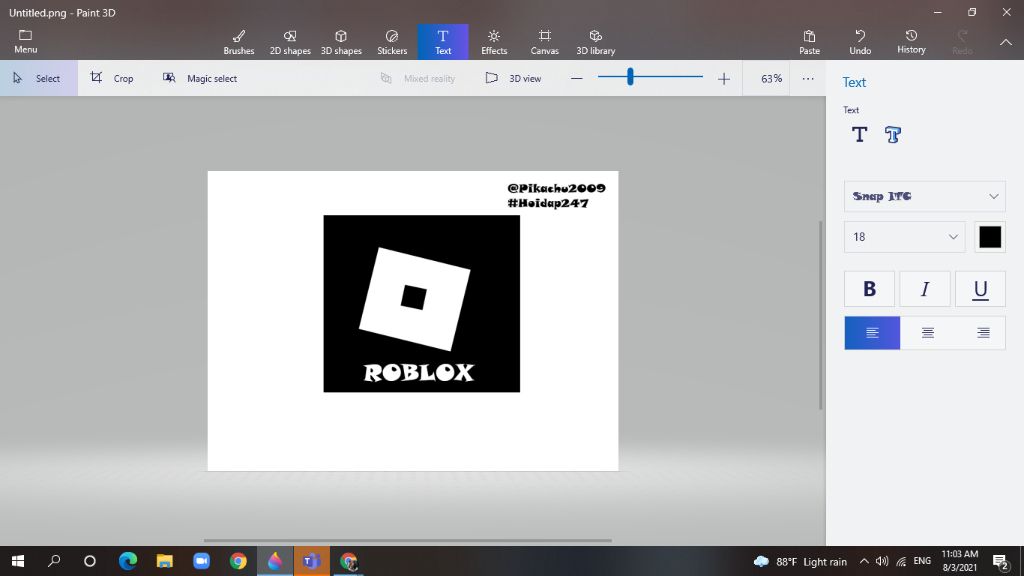The height and width of the screenshot is (576, 1024).
Task: Click the ROBLOX lettering on canvas
Action: click(x=419, y=372)
